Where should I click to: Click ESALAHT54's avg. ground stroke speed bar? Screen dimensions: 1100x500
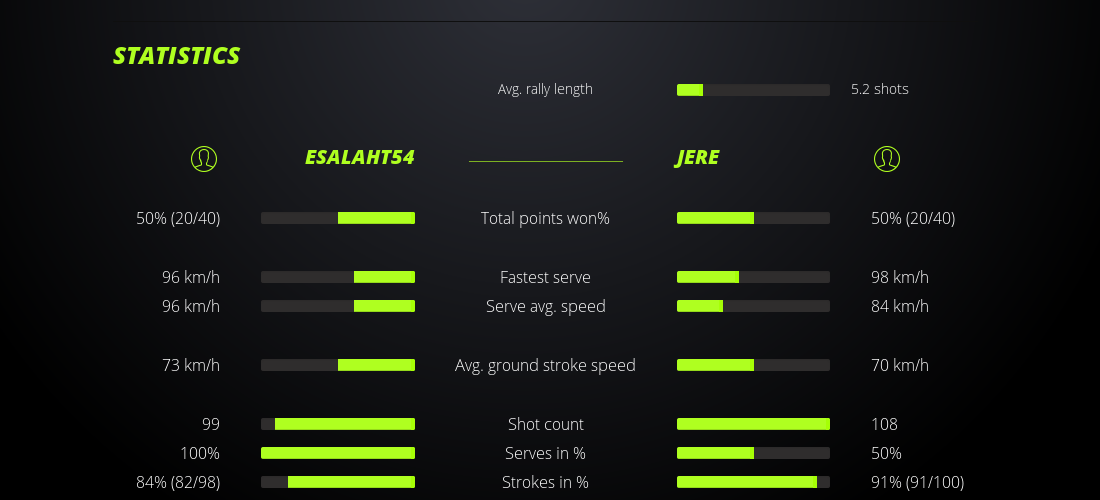(x=338, y=365)
